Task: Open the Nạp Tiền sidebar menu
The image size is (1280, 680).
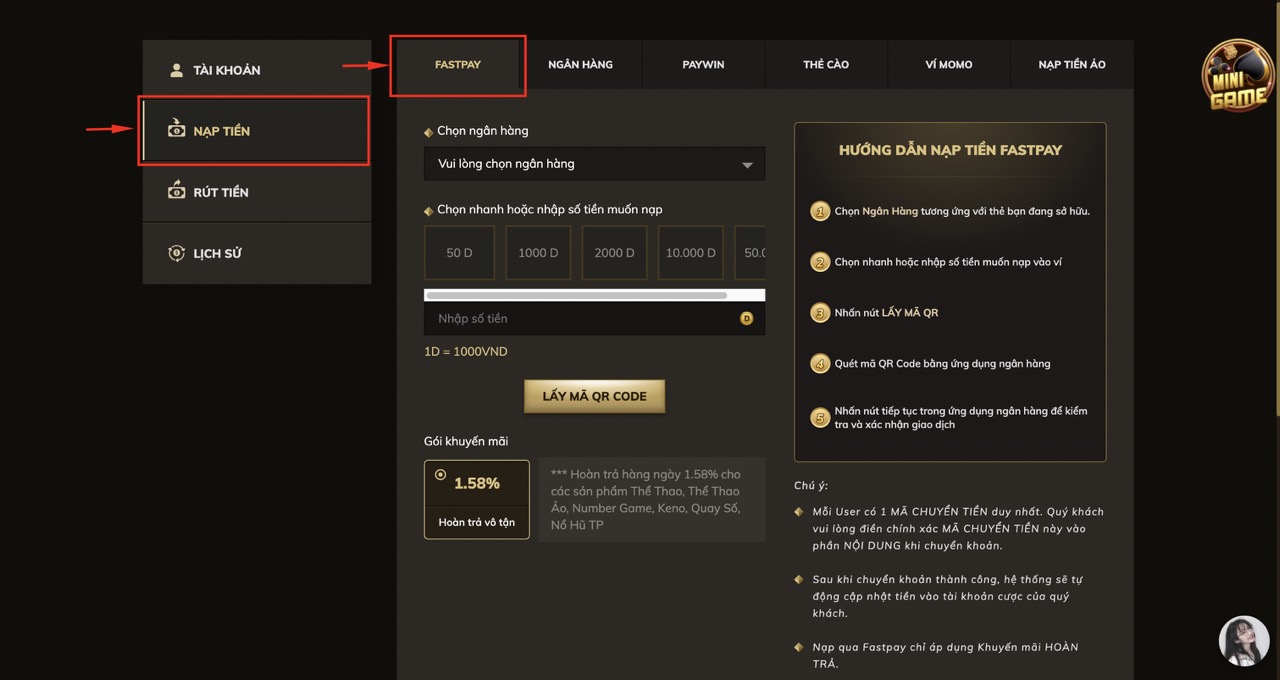Action: [257, 131]
